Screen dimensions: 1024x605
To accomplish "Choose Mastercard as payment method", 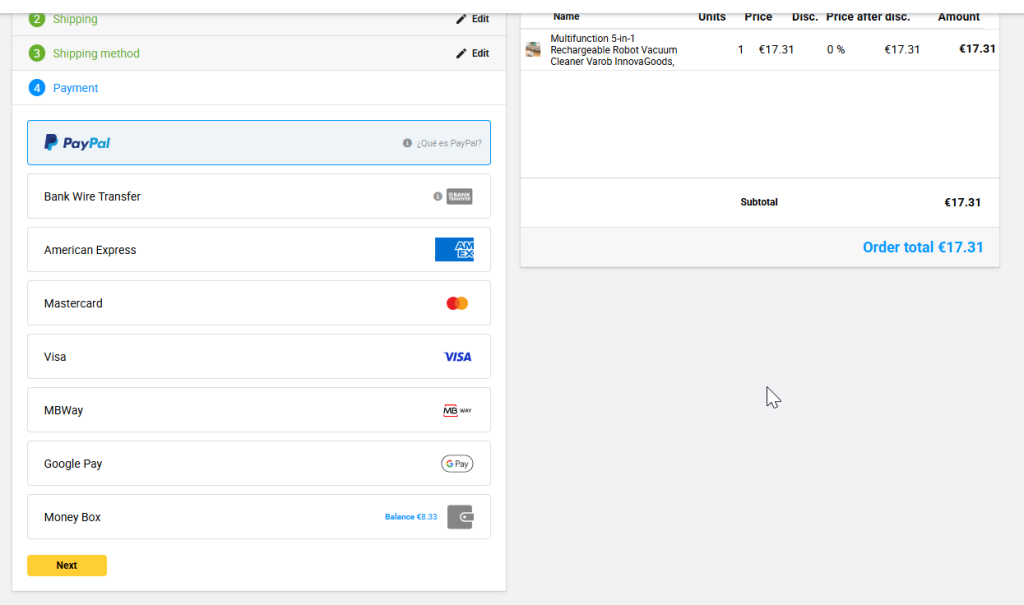I will click(73, 303).
